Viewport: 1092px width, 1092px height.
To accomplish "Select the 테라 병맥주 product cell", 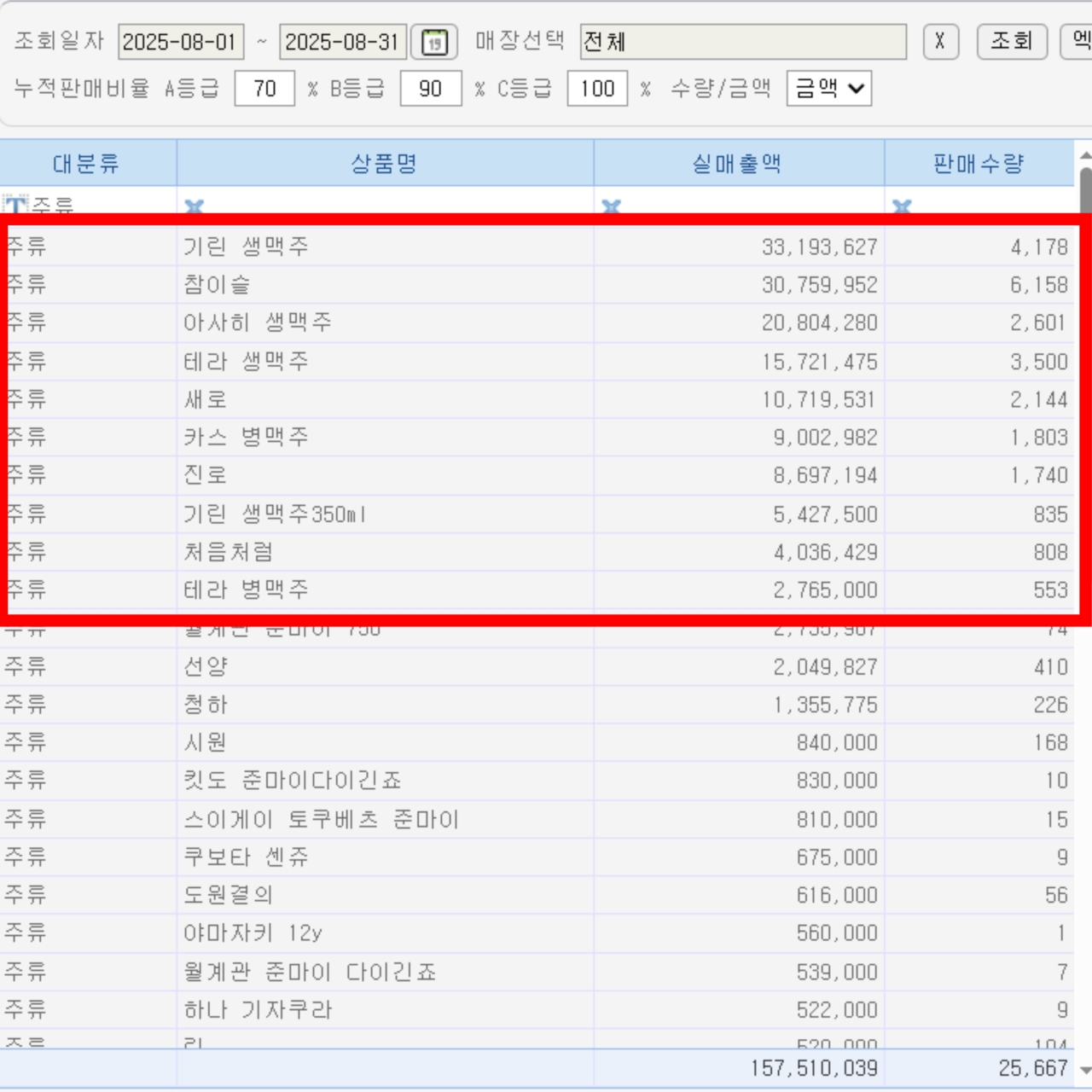I will pos(385,590).
